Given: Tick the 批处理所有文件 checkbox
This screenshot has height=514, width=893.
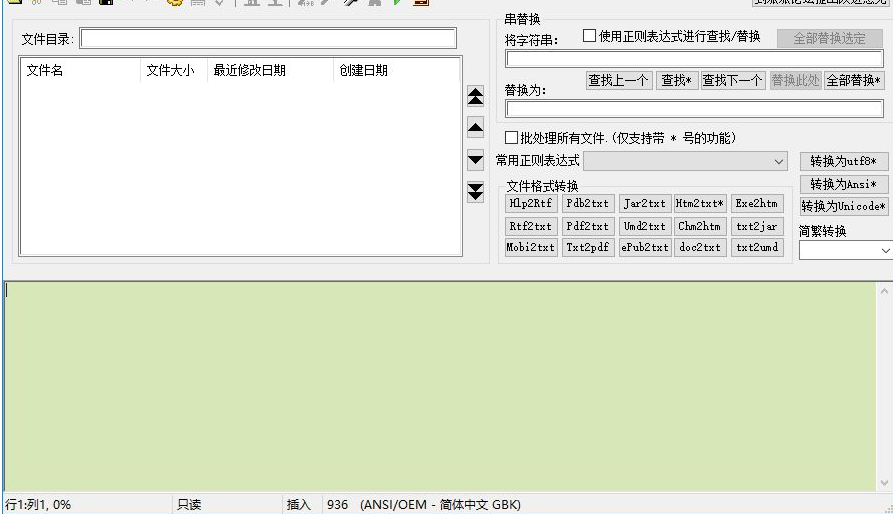Looking at the screenshot, I should coord(512,138).
